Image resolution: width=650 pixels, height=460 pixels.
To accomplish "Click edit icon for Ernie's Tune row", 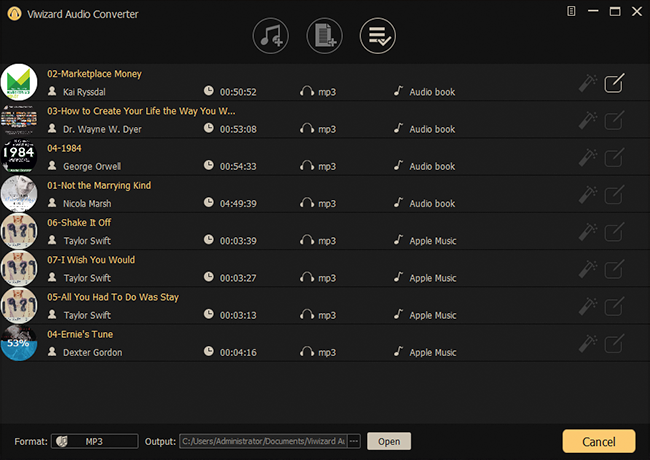I will click(x=615, y=343).
